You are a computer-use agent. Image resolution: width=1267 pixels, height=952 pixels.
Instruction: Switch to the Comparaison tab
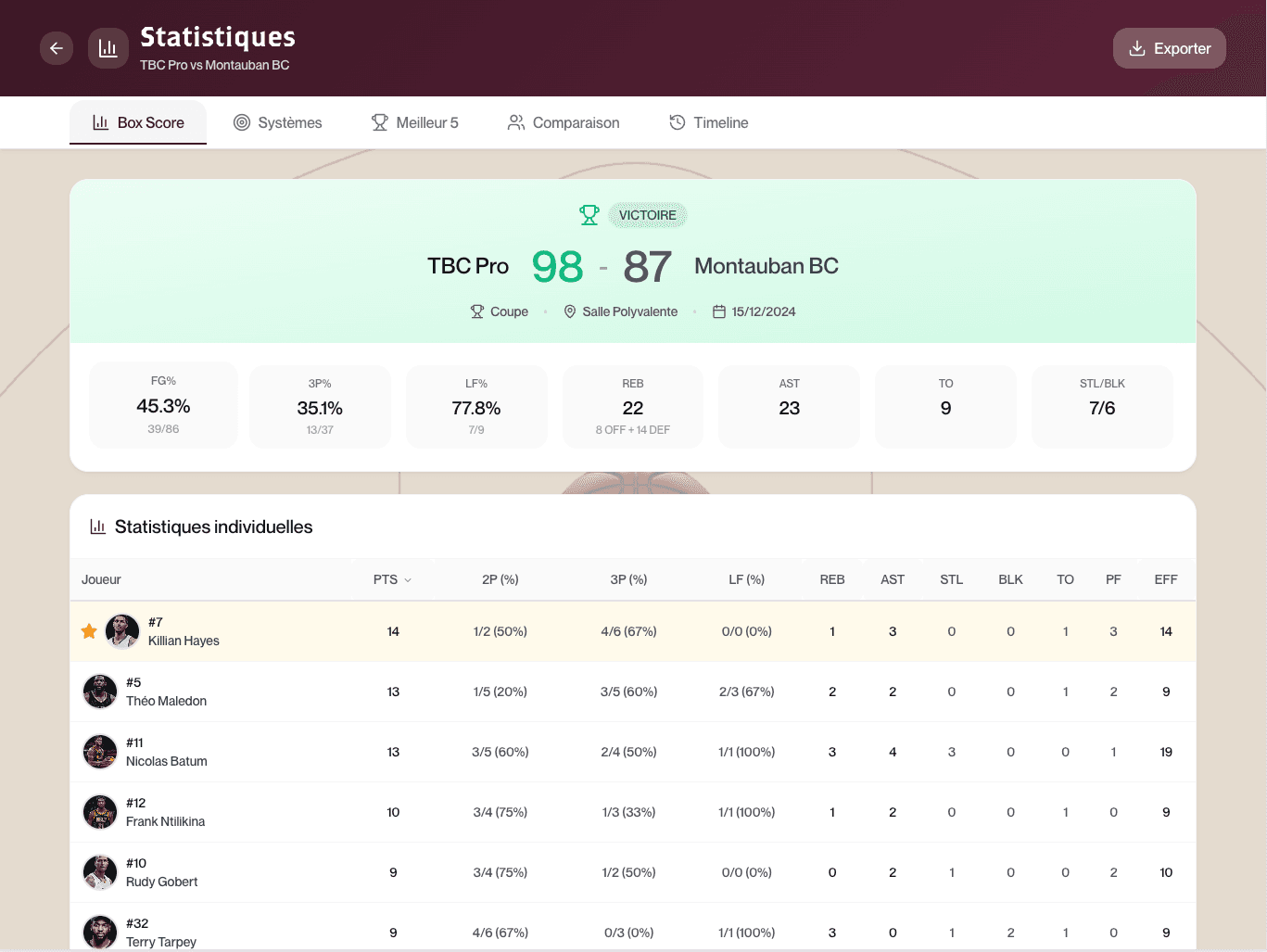coord(563,122)
